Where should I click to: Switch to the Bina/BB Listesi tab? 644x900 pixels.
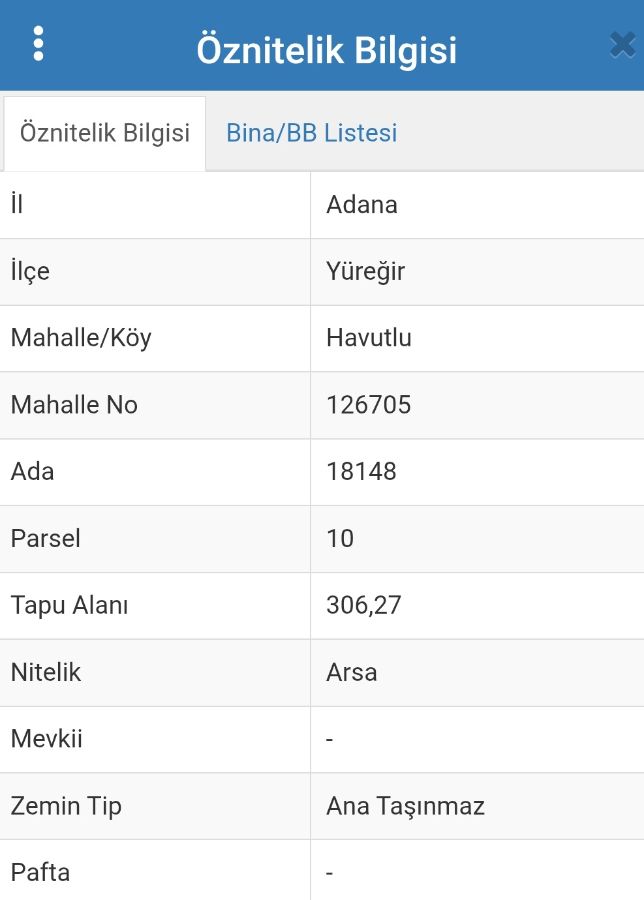tap(312, 133)
